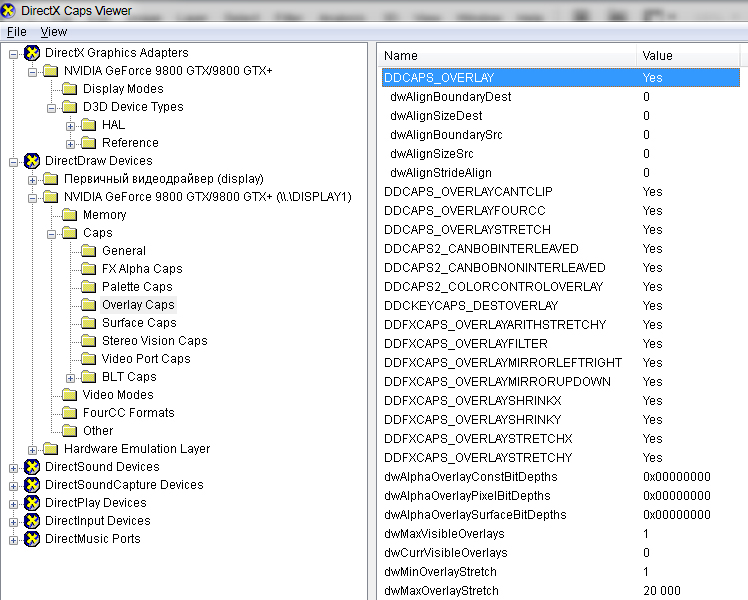This screenshot has height=600, width=748.
Task: Click the DirectMusic Ports icon
Action: [32, 539]
